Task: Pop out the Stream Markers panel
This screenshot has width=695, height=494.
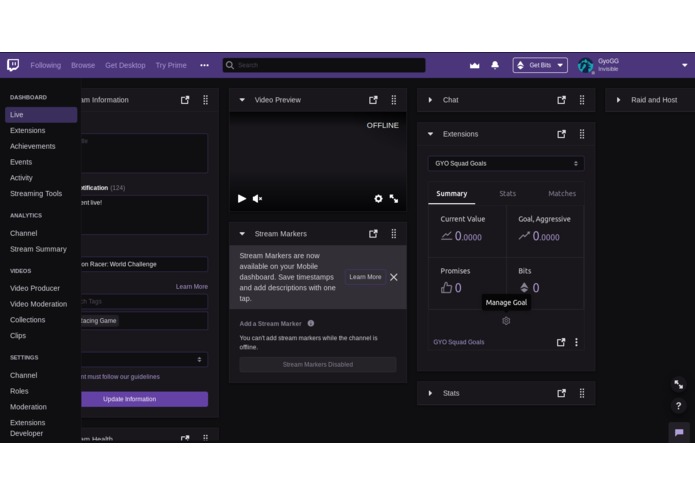Action: click(373, 233)
